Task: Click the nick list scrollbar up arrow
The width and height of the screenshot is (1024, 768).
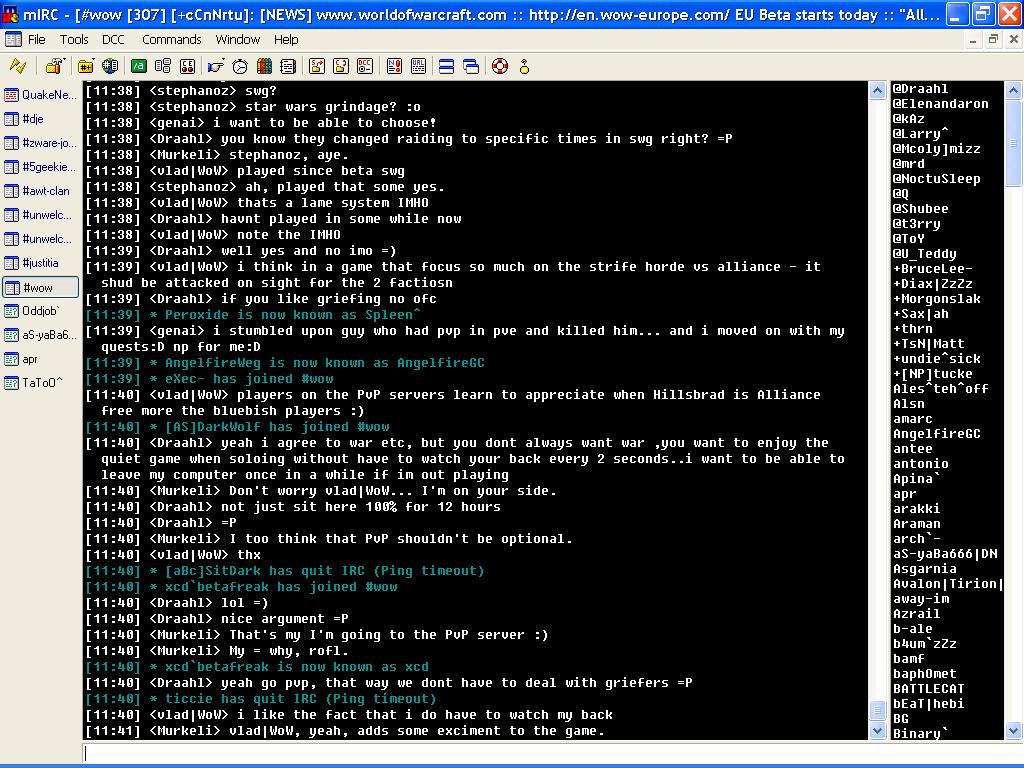Action: click(1013, 90)
